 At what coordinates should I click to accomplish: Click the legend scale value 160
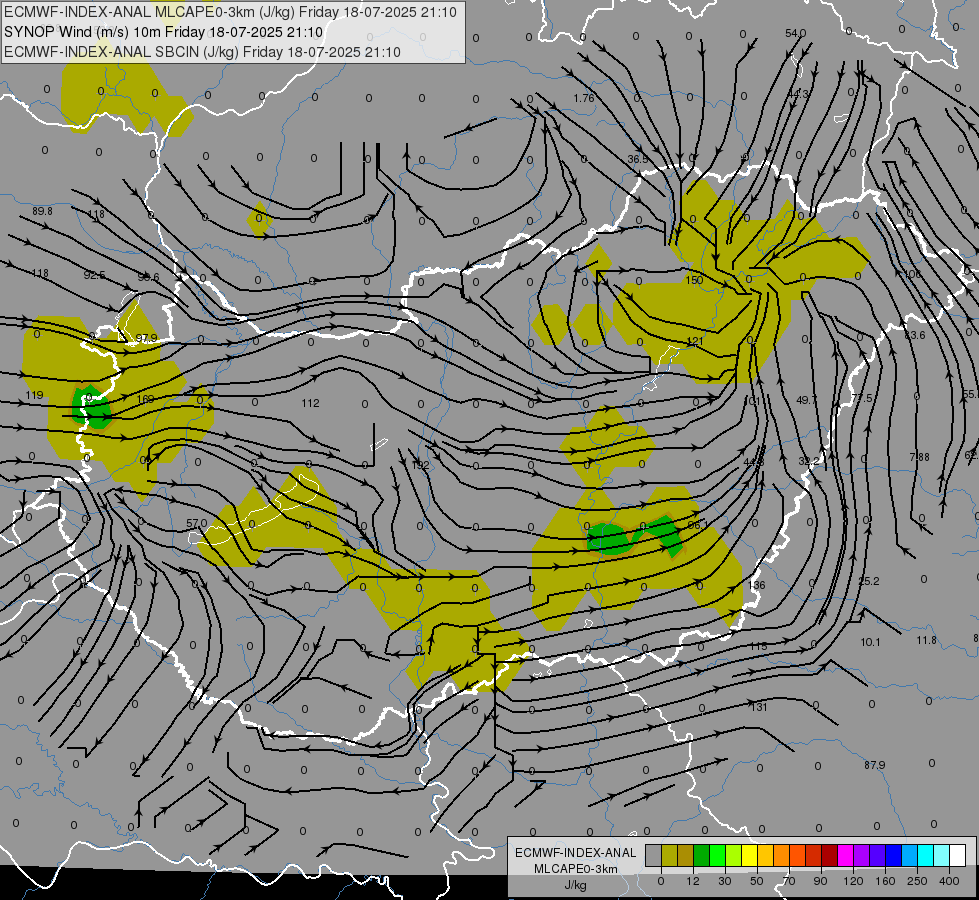point(885,881)
